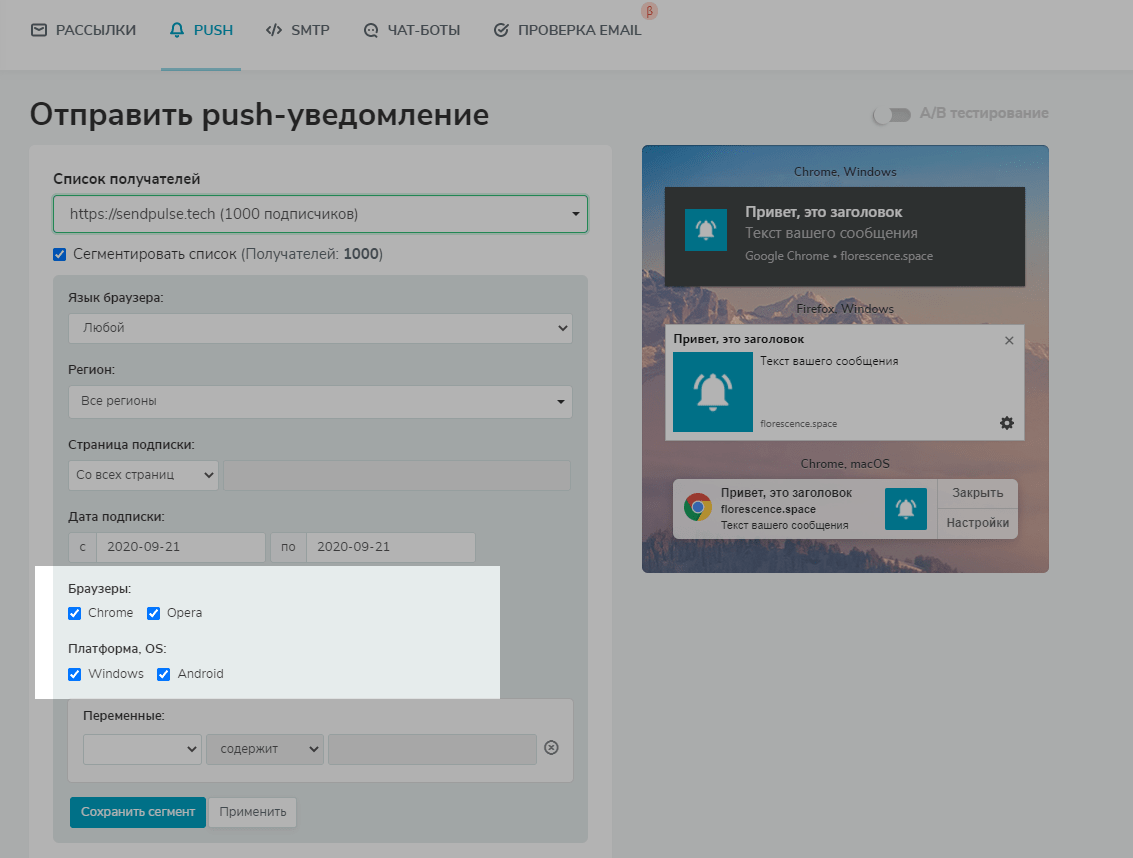Close the Firefox preview notification
The image size is (1133, 858).
point(1009,340)
